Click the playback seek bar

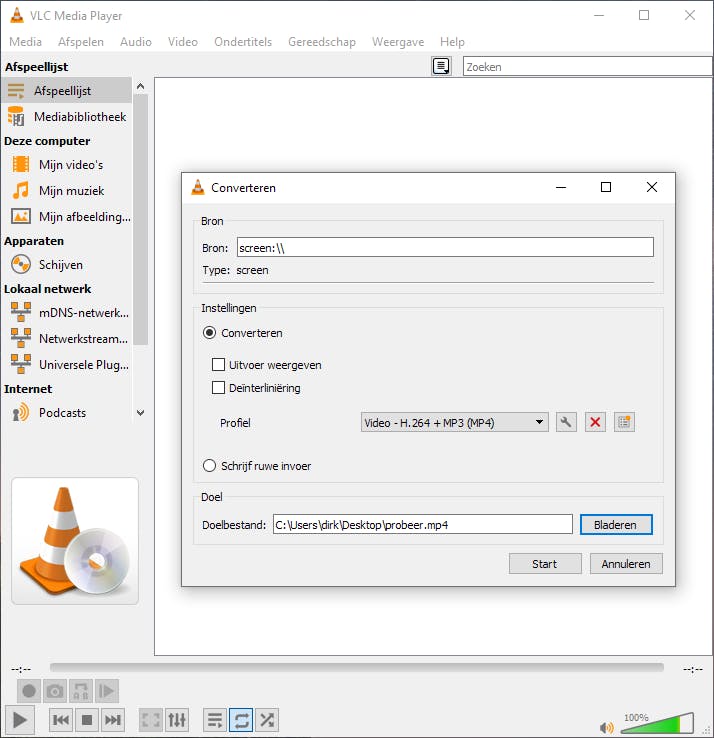pyautogui.click(x=357, y=667)
